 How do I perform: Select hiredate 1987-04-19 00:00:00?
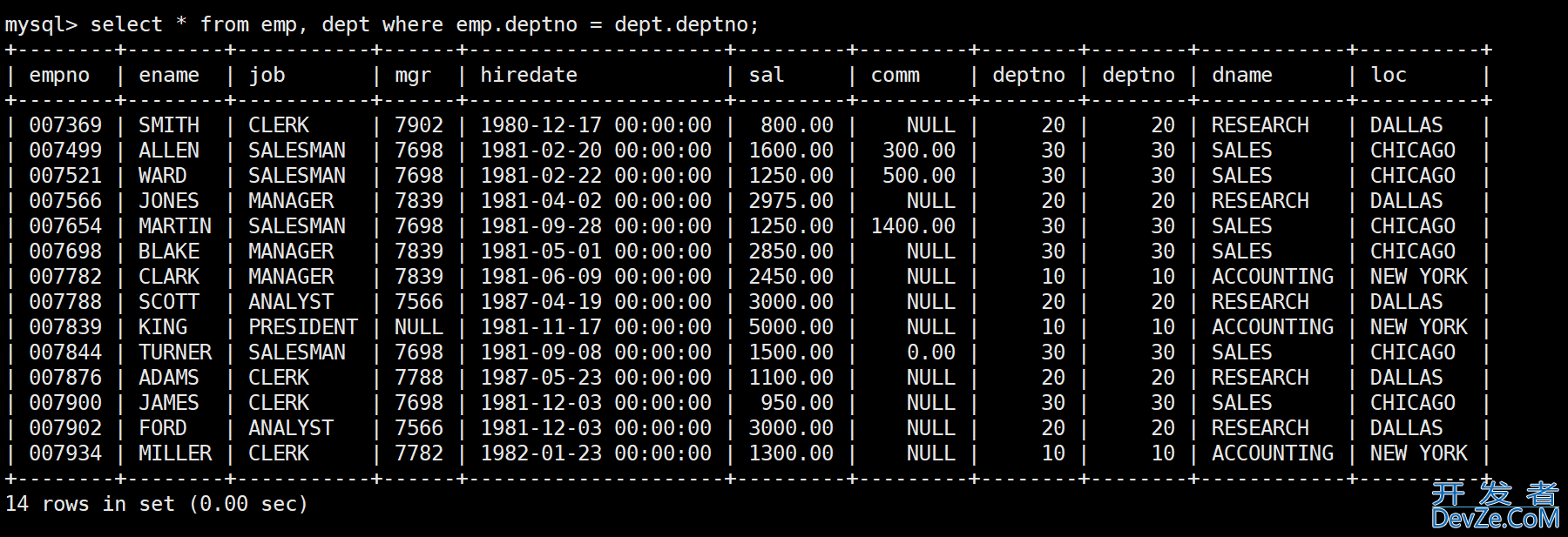coord(596,302)
